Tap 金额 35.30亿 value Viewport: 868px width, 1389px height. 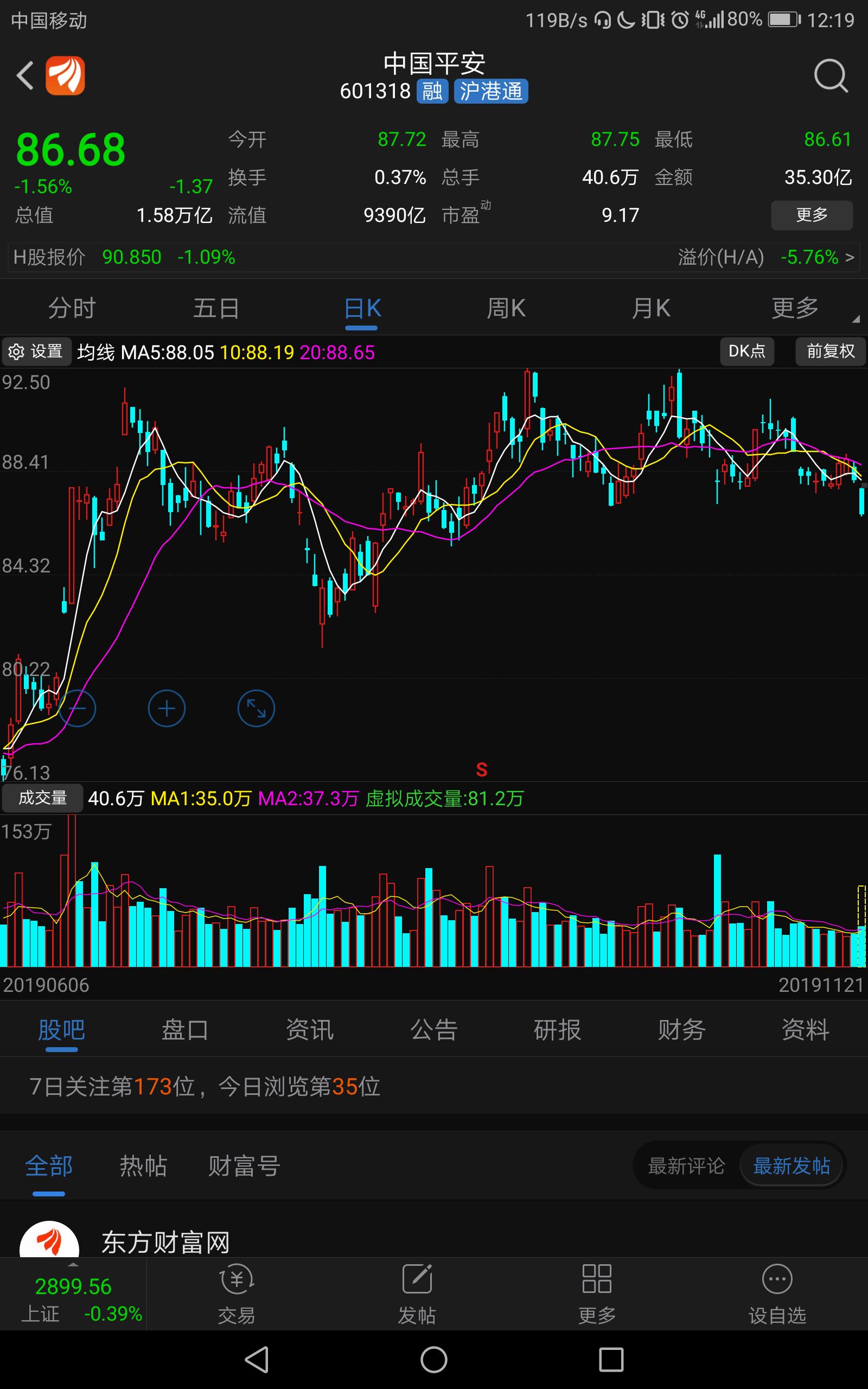818,177
